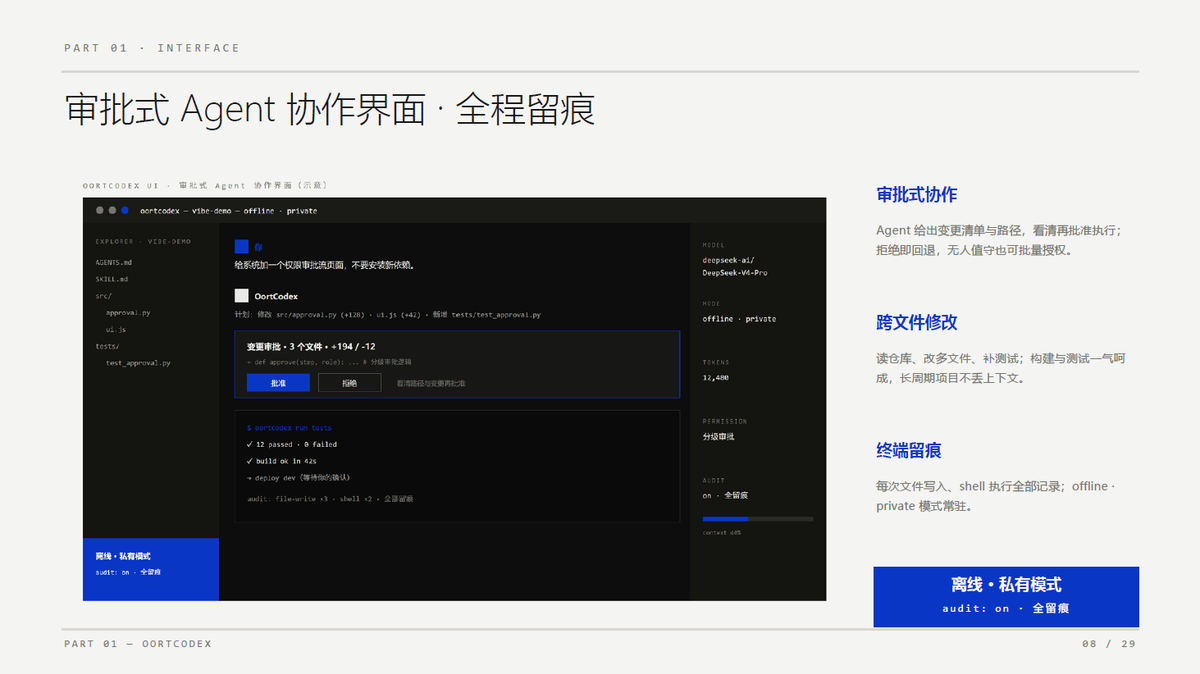Image resolution: width=1200 pixels, height=674 pixels.
Task: Click the 变更审批 · 3 个文件 header
Action: click(311, 346)
